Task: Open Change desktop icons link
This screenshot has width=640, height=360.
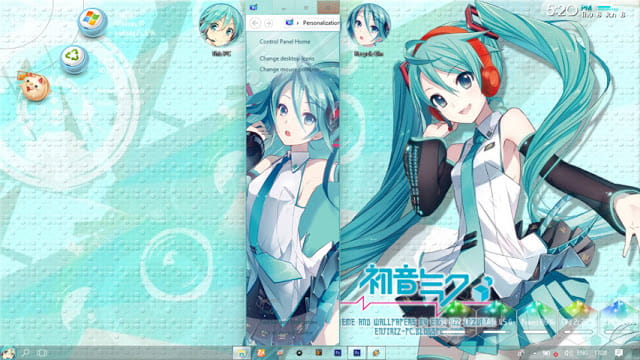Action: pyautogui.click(x=287, y=59)
